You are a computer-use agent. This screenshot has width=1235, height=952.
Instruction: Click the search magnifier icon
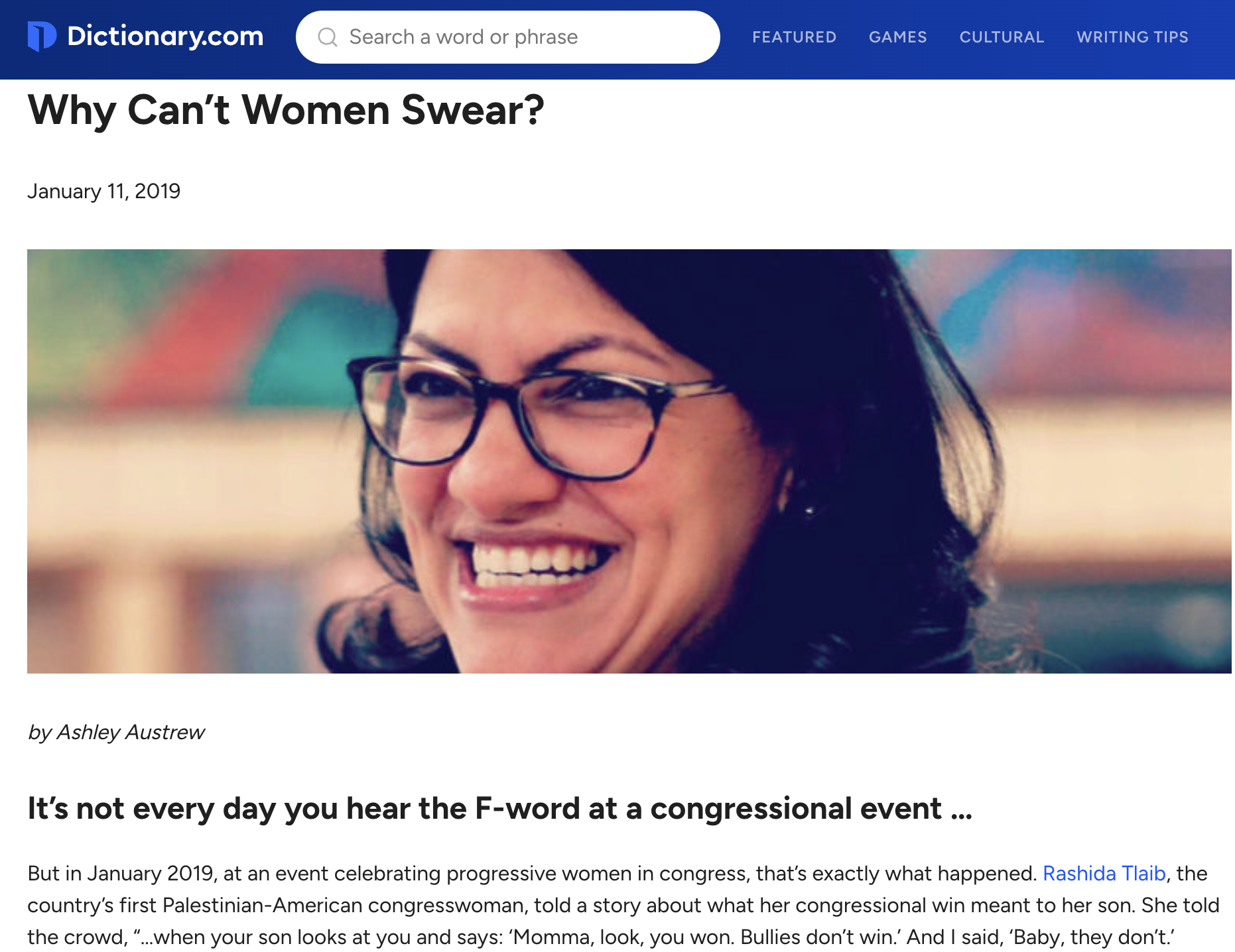pos(328,37)
